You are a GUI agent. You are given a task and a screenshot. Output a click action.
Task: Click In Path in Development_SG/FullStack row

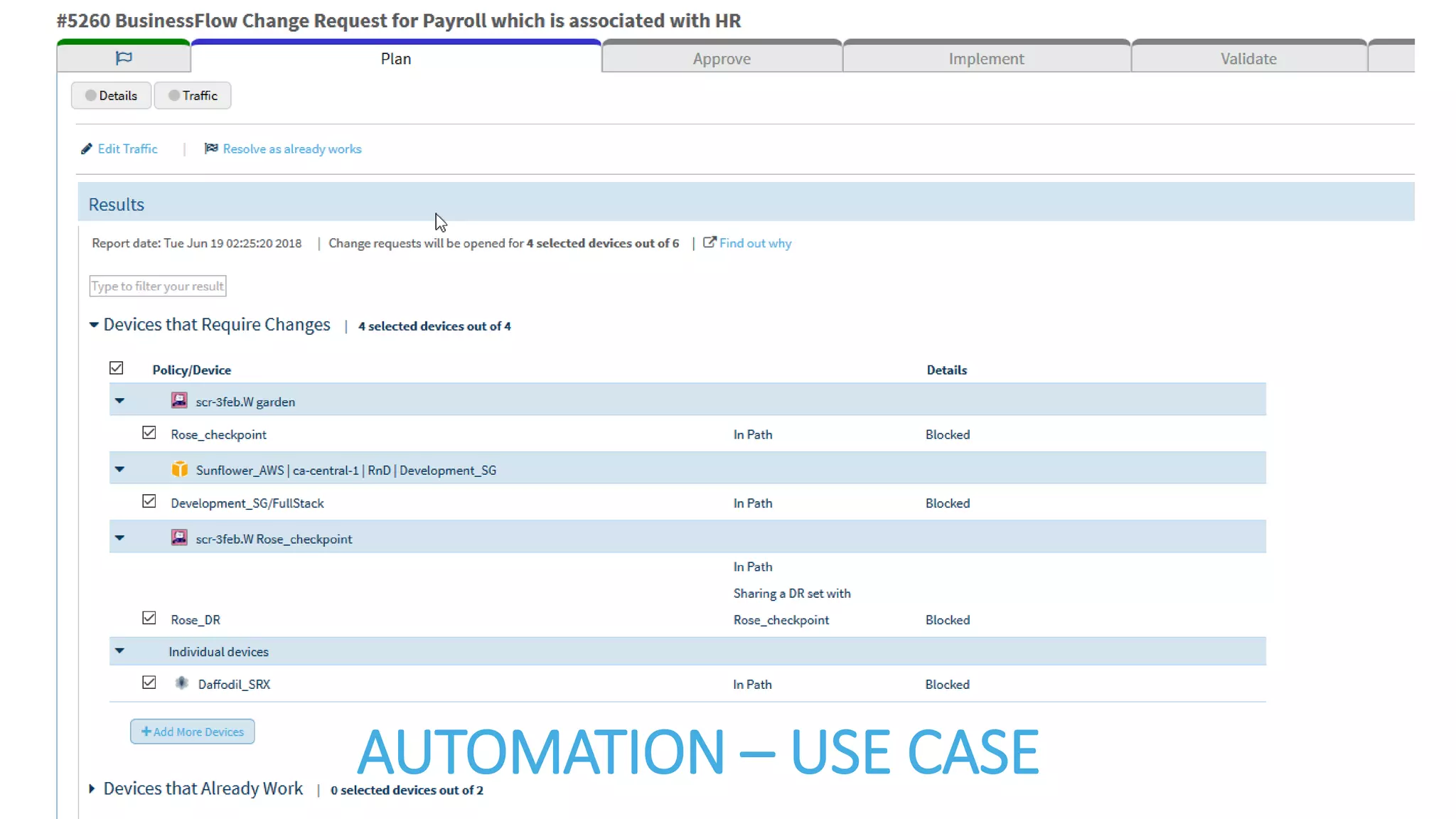753,503
